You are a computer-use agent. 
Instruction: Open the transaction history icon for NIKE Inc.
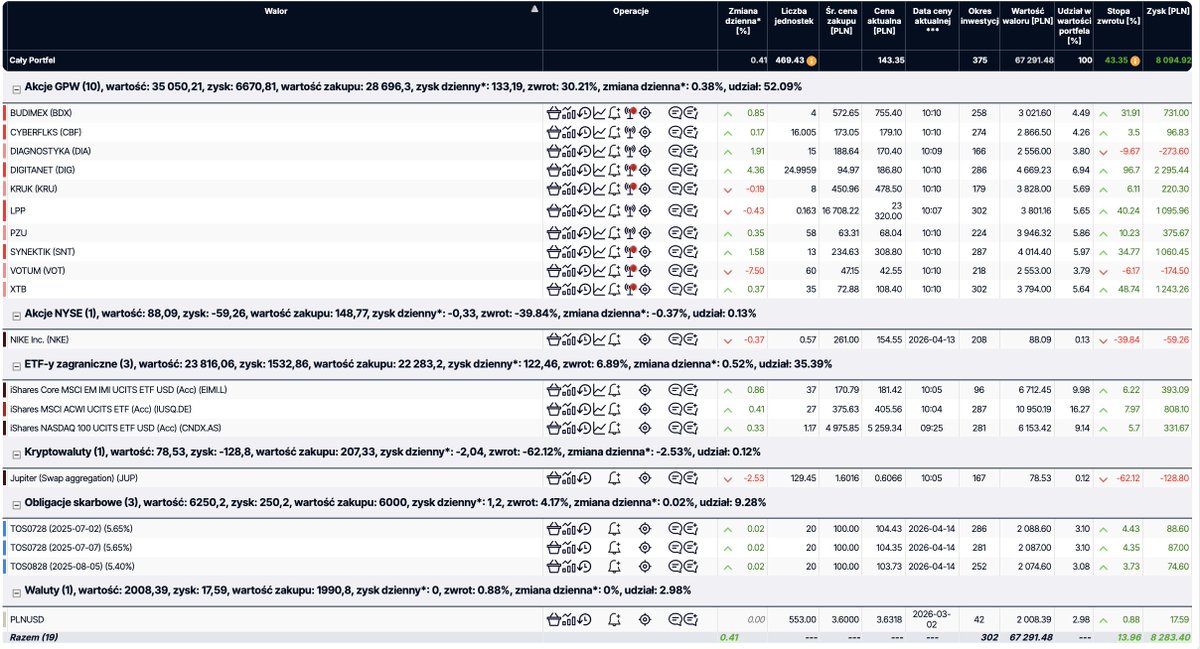click(x=584, y=340)
